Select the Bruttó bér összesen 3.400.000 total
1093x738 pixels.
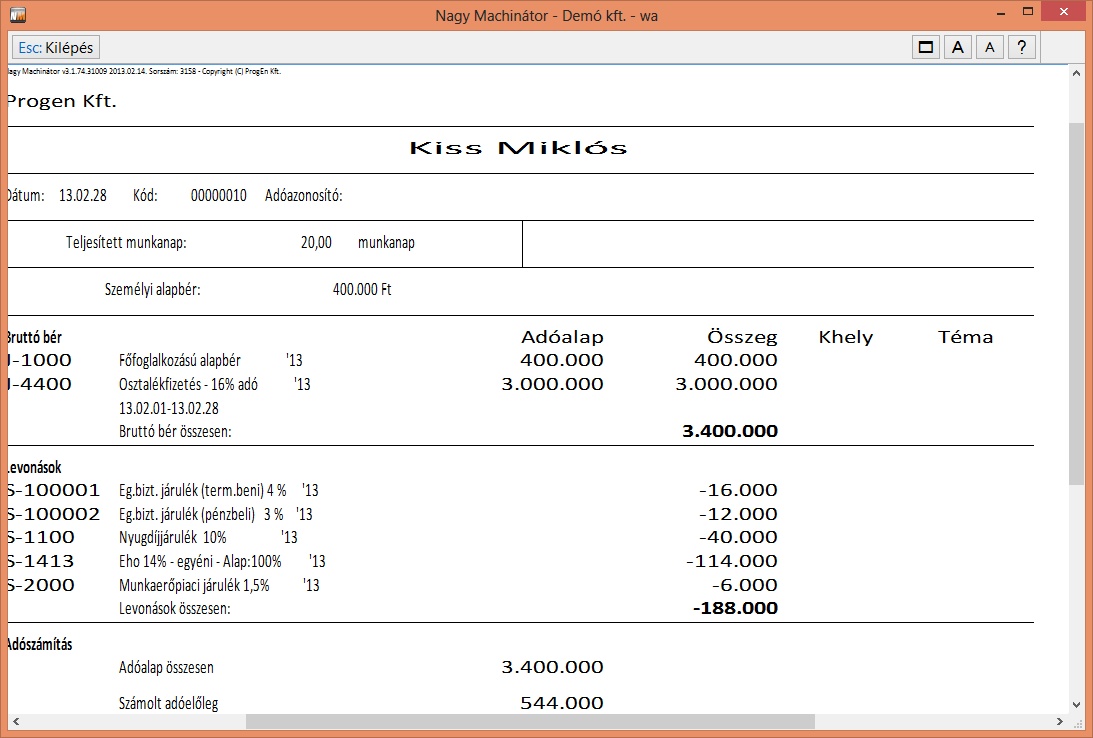pos(729,432)
